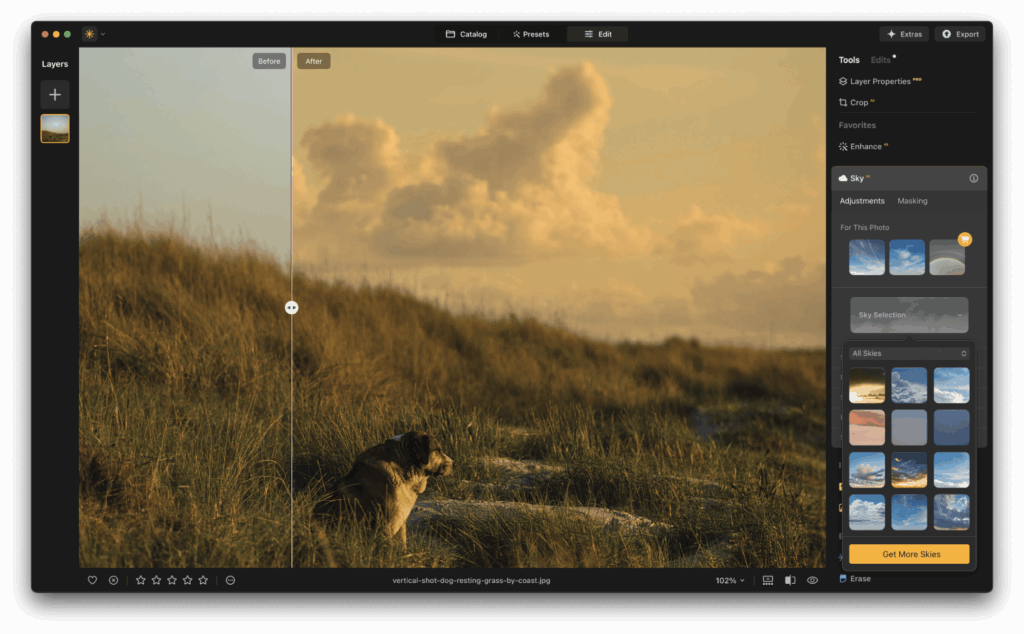Add a new layer with the plus button
This screenshot has width=1024, height=634.
pyautogui.click(x=55, y=95)
